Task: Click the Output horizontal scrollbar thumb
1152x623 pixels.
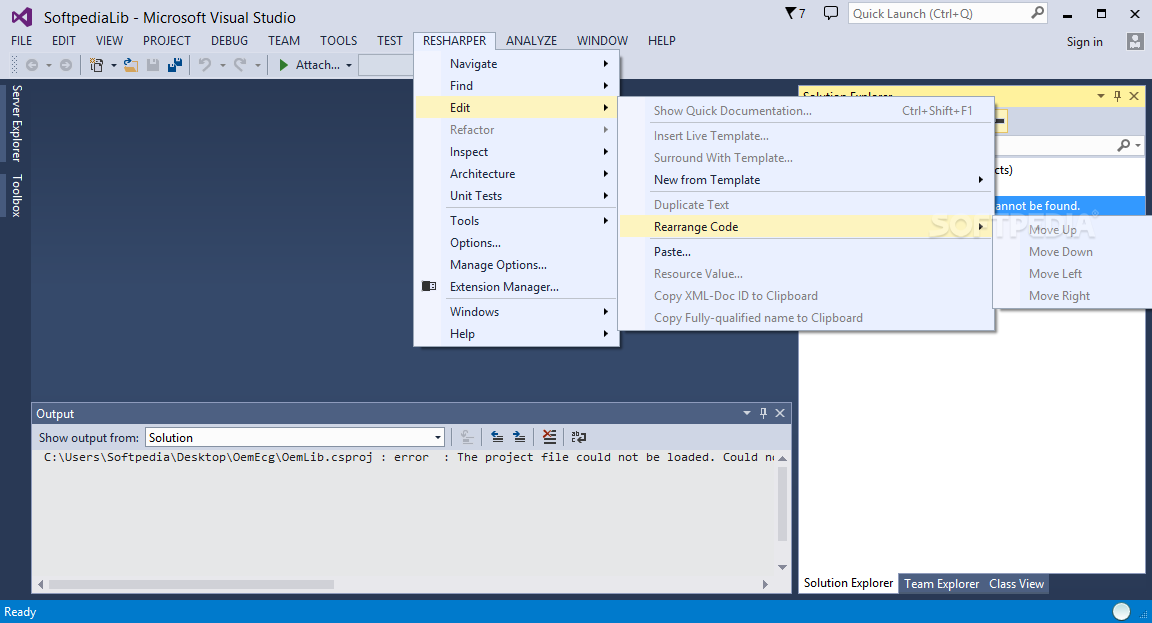Action: [192, 585]
